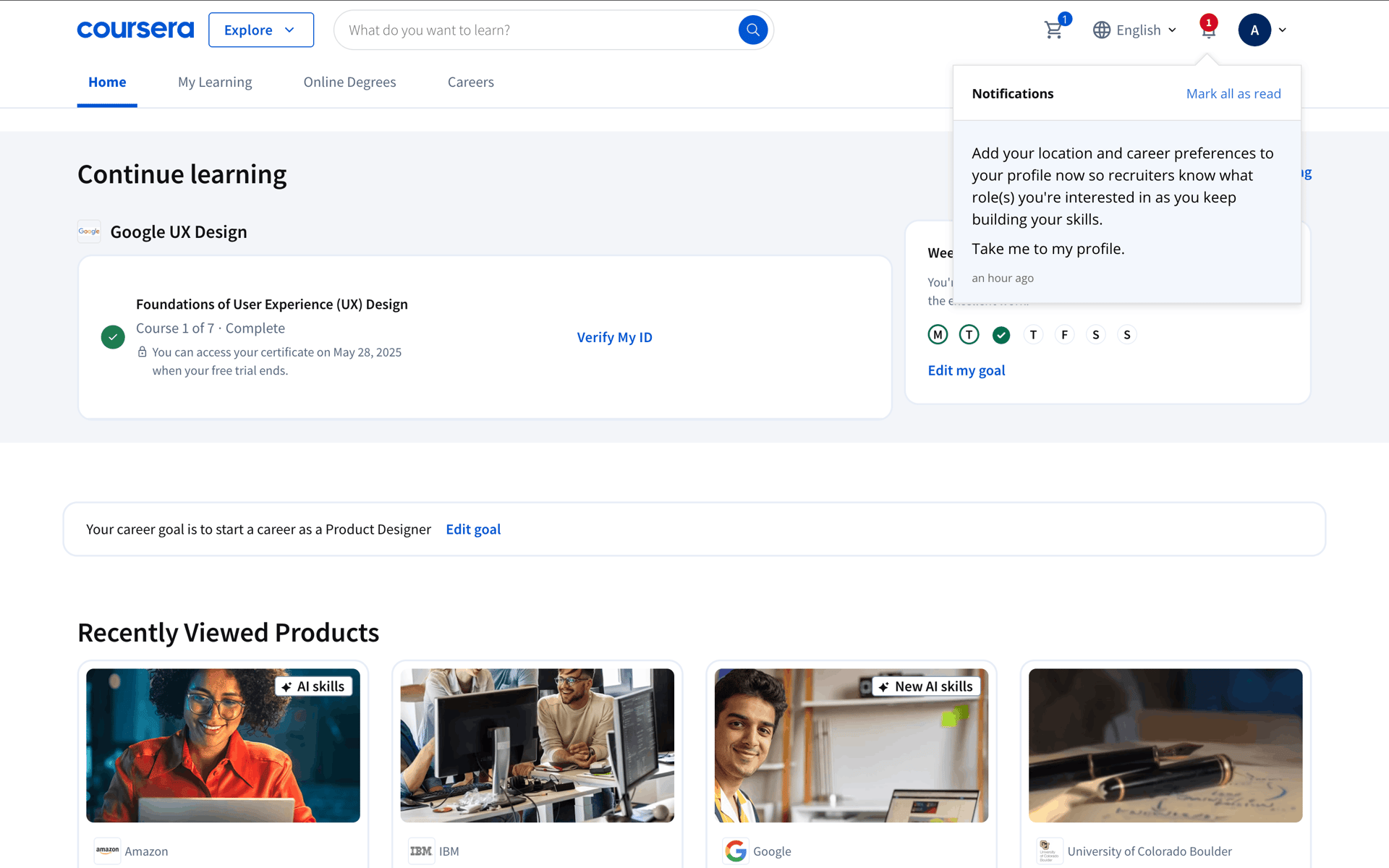Viewport: 1389px width, 868px height.
Task: Click the New AI skills badge
Action: click(x=927, y=686)
